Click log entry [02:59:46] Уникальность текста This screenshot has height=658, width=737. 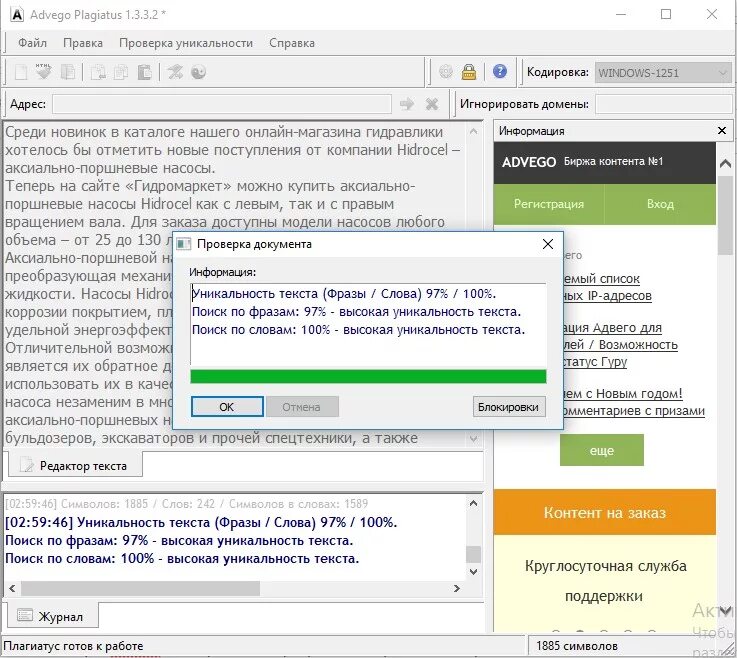pos(201,522)
